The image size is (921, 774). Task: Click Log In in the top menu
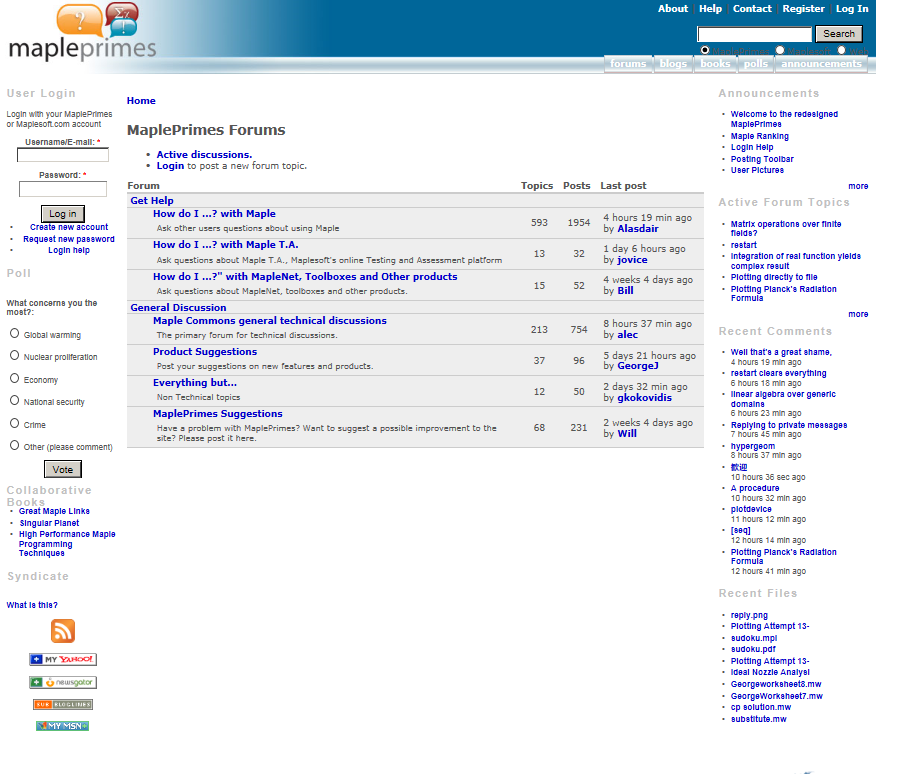[x=852, y=9]
